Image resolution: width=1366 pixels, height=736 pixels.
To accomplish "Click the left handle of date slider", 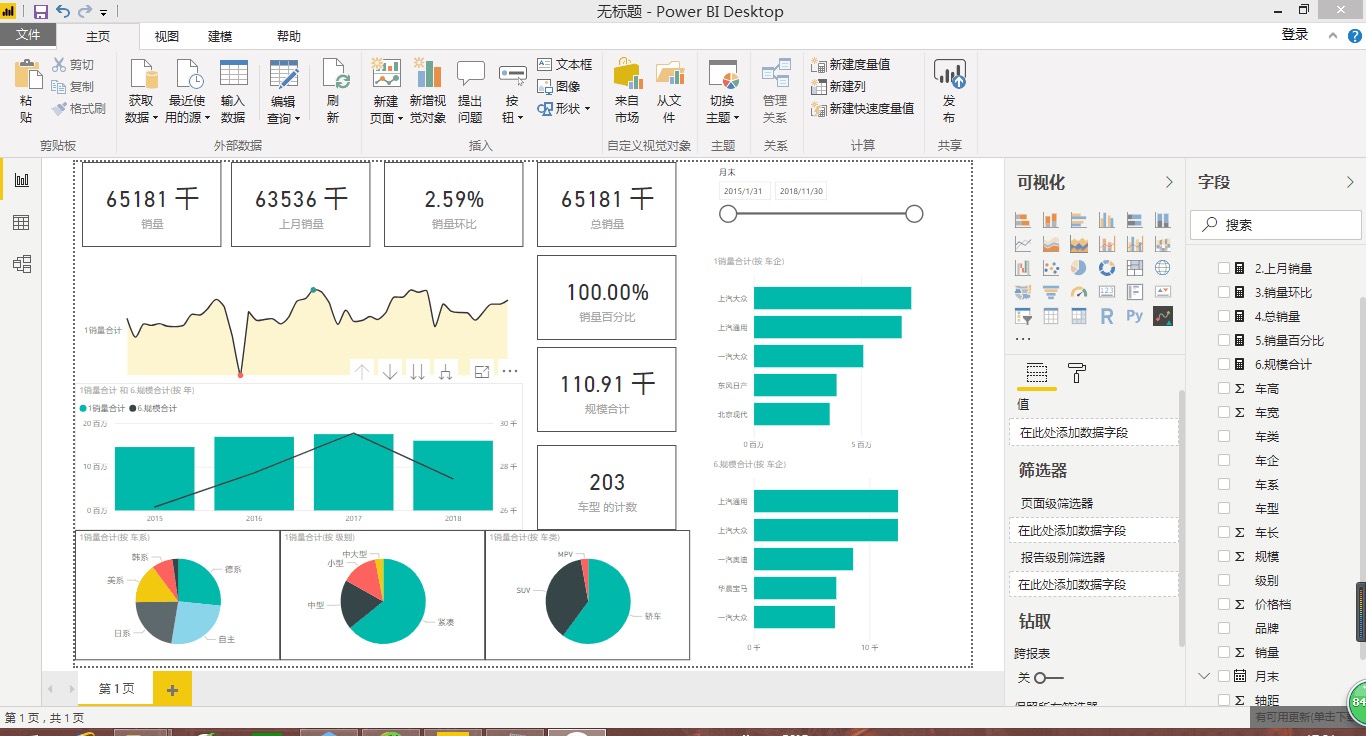I will (x=728, y=214).
